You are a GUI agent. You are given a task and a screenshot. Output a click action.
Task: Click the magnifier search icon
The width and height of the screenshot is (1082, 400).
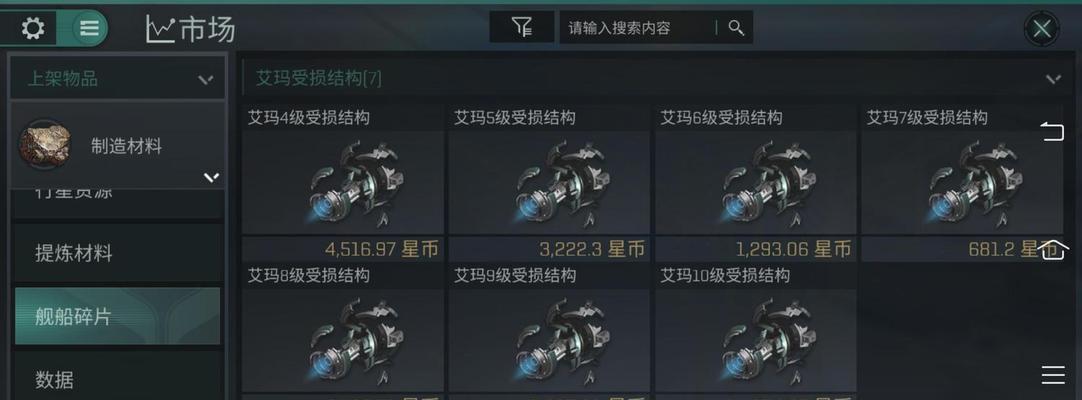pyautogui.click(x=736, y=28)
